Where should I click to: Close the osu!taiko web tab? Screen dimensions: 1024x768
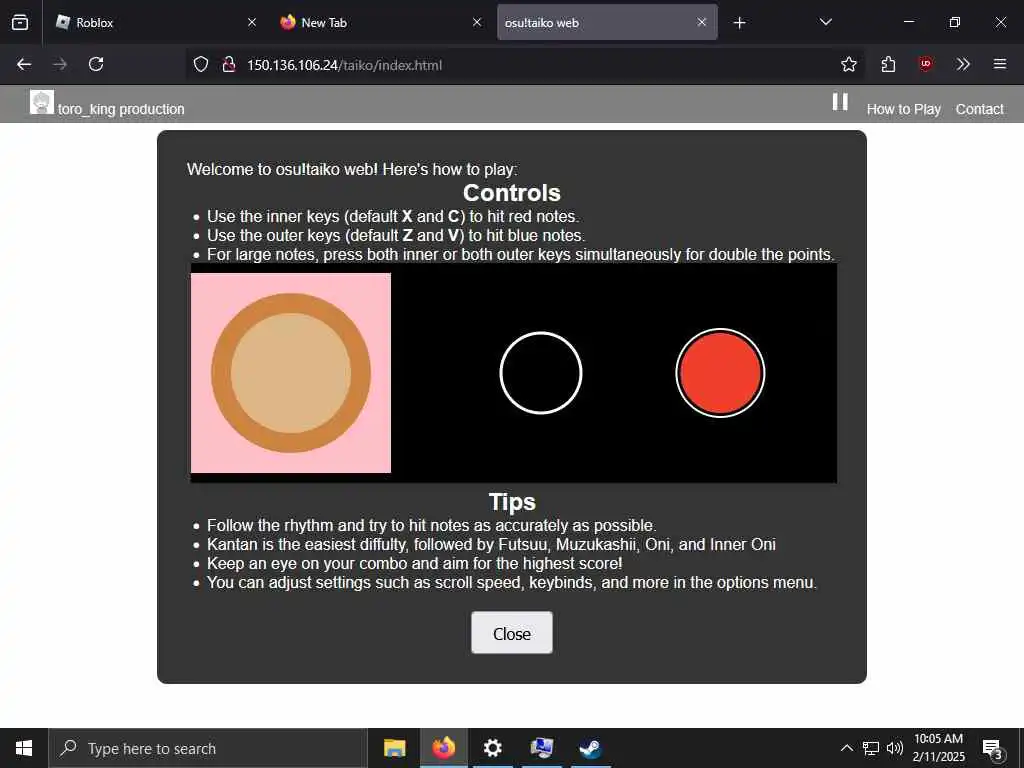pyautogui.click(x=701, y=22)
